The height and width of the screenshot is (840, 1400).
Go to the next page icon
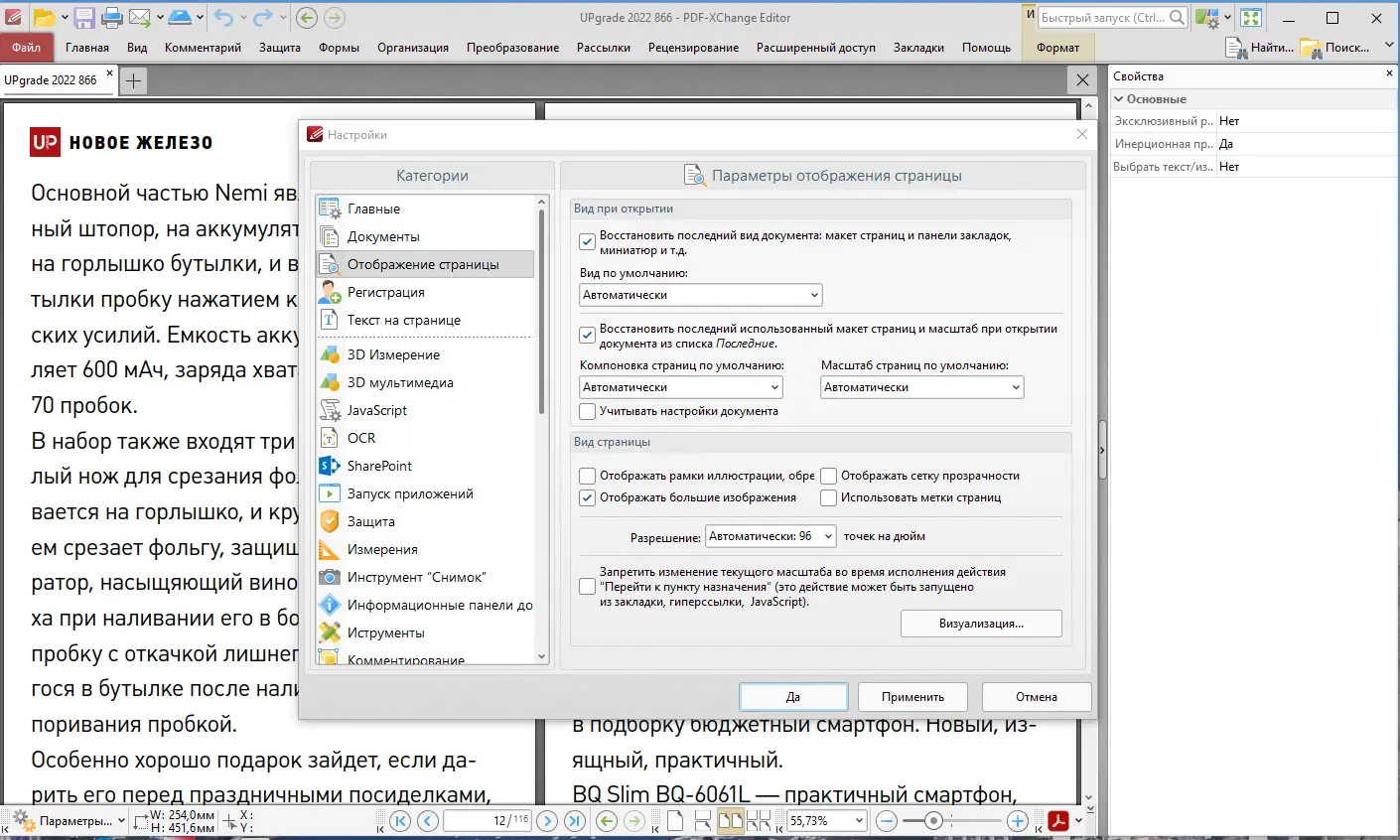[547, 821]
